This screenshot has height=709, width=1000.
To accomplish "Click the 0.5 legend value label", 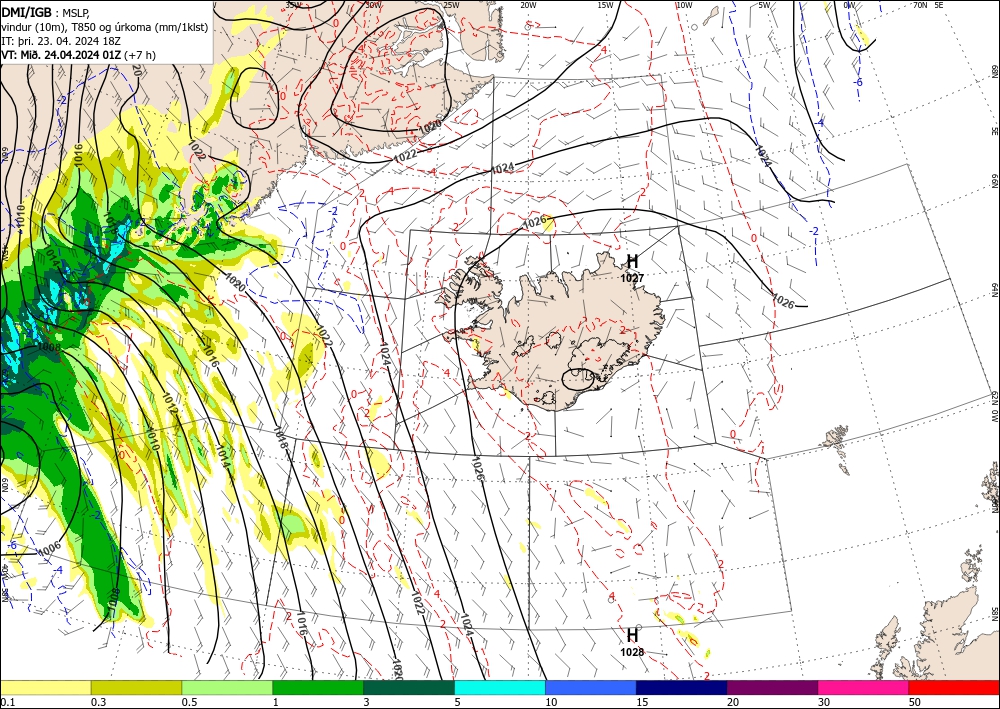I will click(x=189, y=702).
